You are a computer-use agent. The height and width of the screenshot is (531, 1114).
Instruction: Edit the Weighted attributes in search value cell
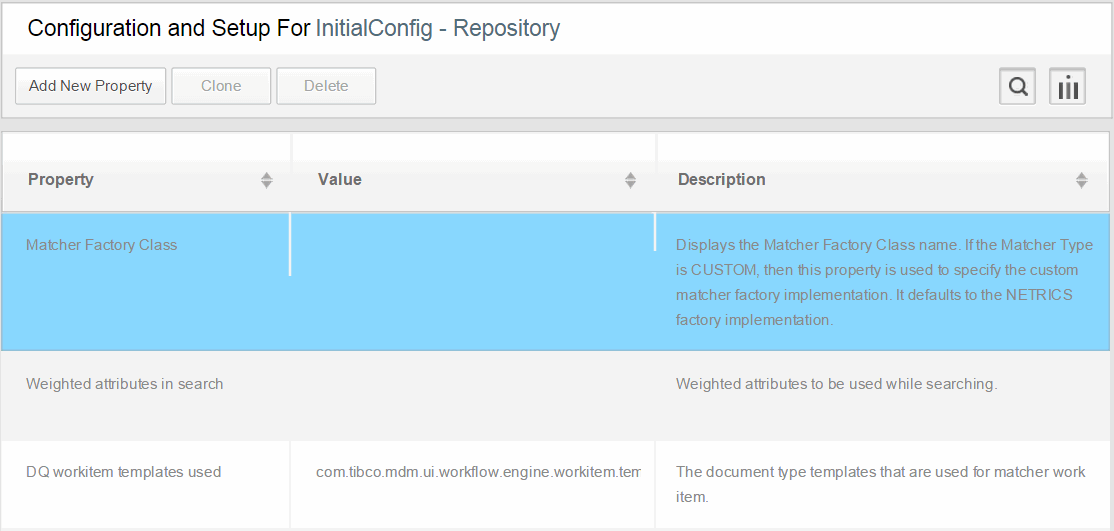[x=472, y=395]
